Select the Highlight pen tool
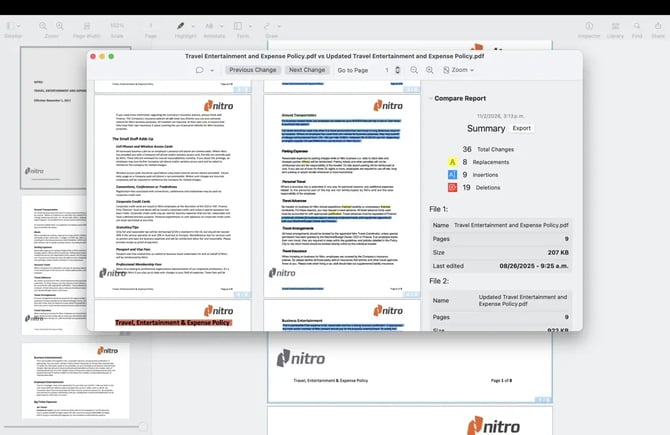 181,26
